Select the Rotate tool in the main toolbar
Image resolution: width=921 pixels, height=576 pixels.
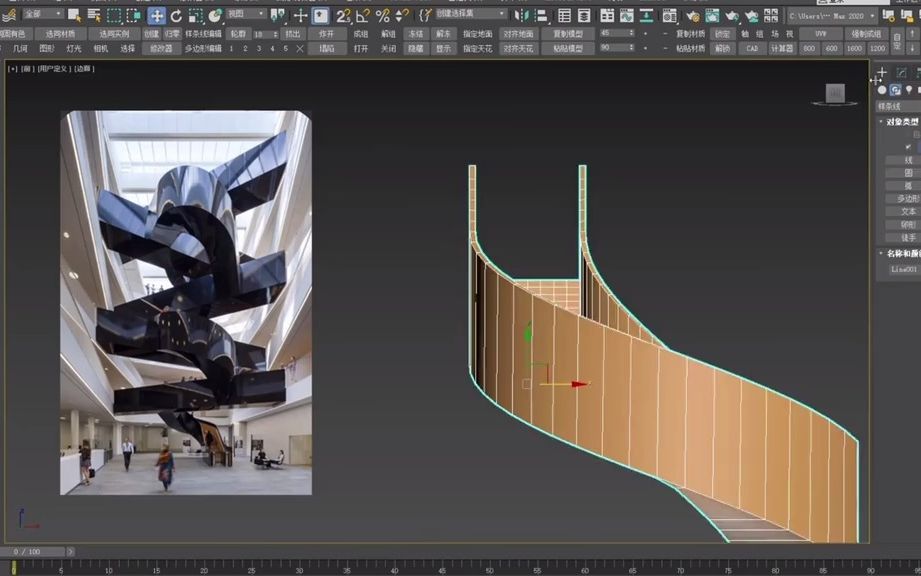click(177, 14)
